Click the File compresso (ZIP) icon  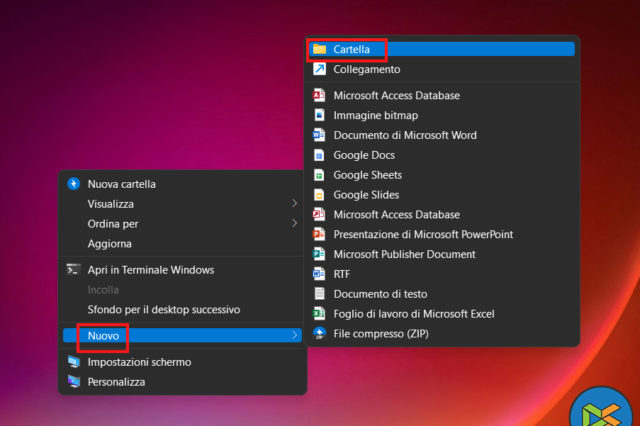pos(319,333)
